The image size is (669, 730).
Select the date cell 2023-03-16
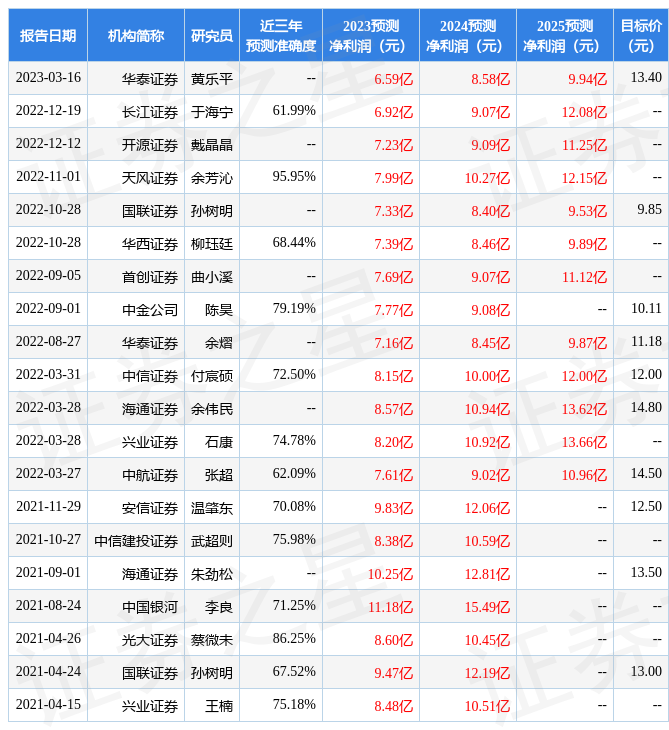pos(48,77)
